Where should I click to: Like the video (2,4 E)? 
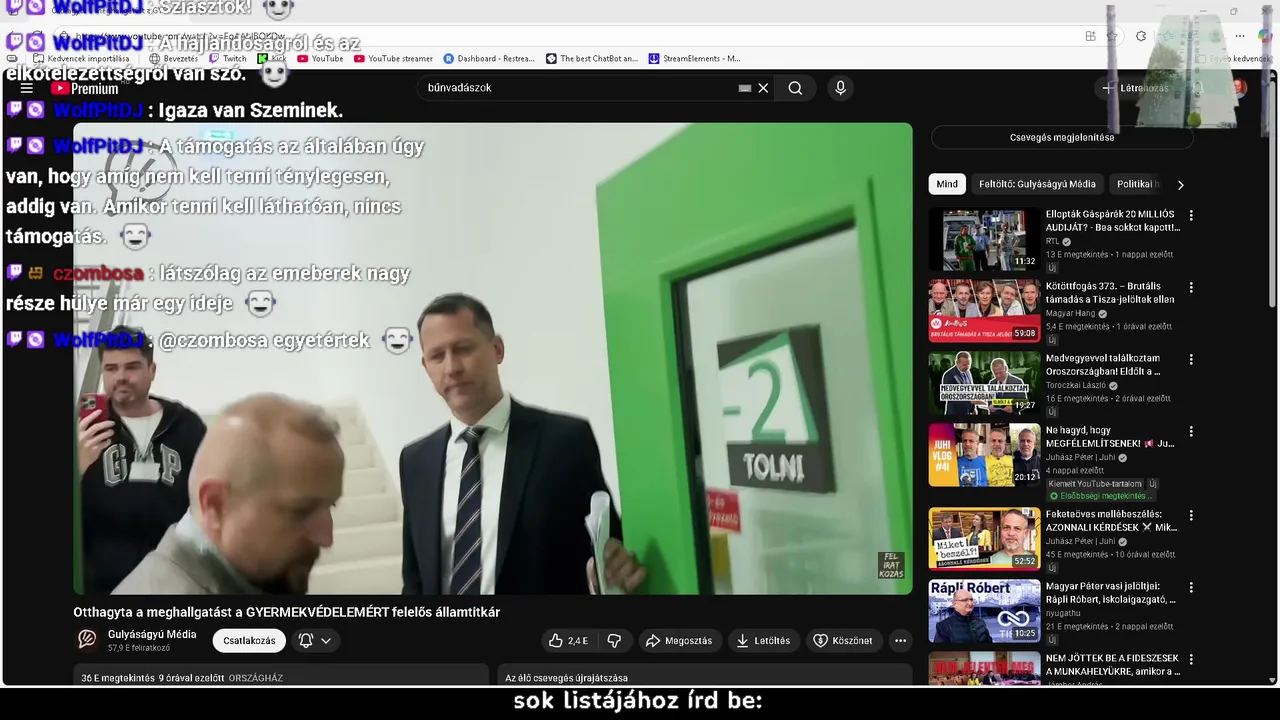568,640
